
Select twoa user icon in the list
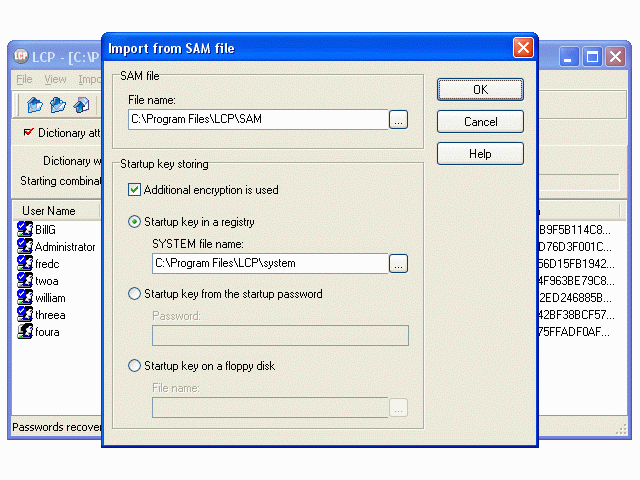click(x=25, y=280)
